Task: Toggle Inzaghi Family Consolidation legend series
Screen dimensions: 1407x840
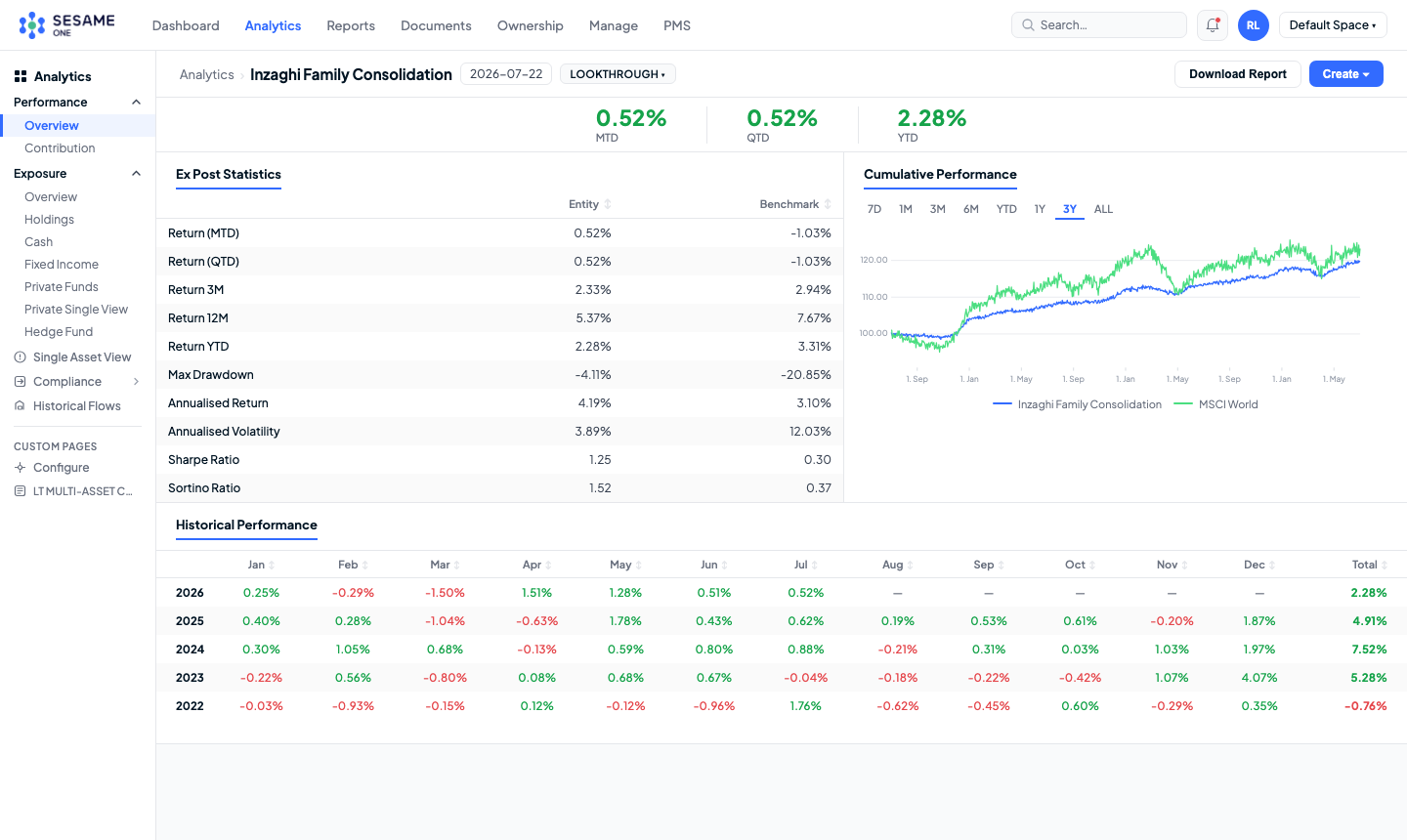Action: [1077, 404]
